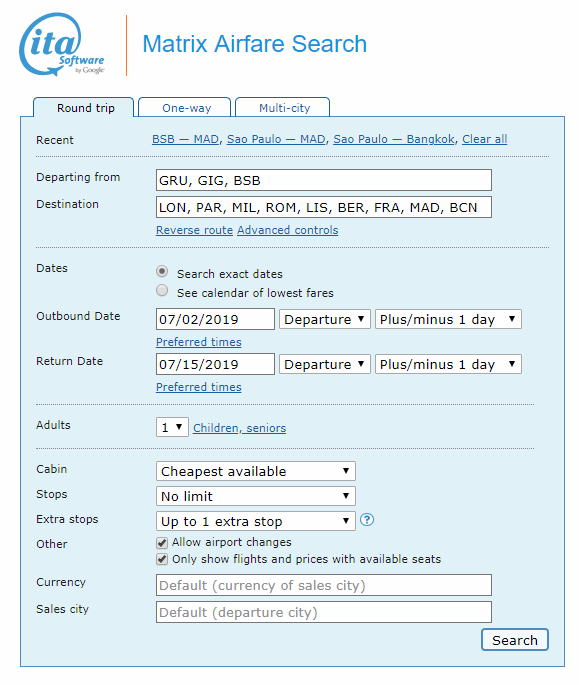Expand the Stops No limit dropdown

click(256, 496)
